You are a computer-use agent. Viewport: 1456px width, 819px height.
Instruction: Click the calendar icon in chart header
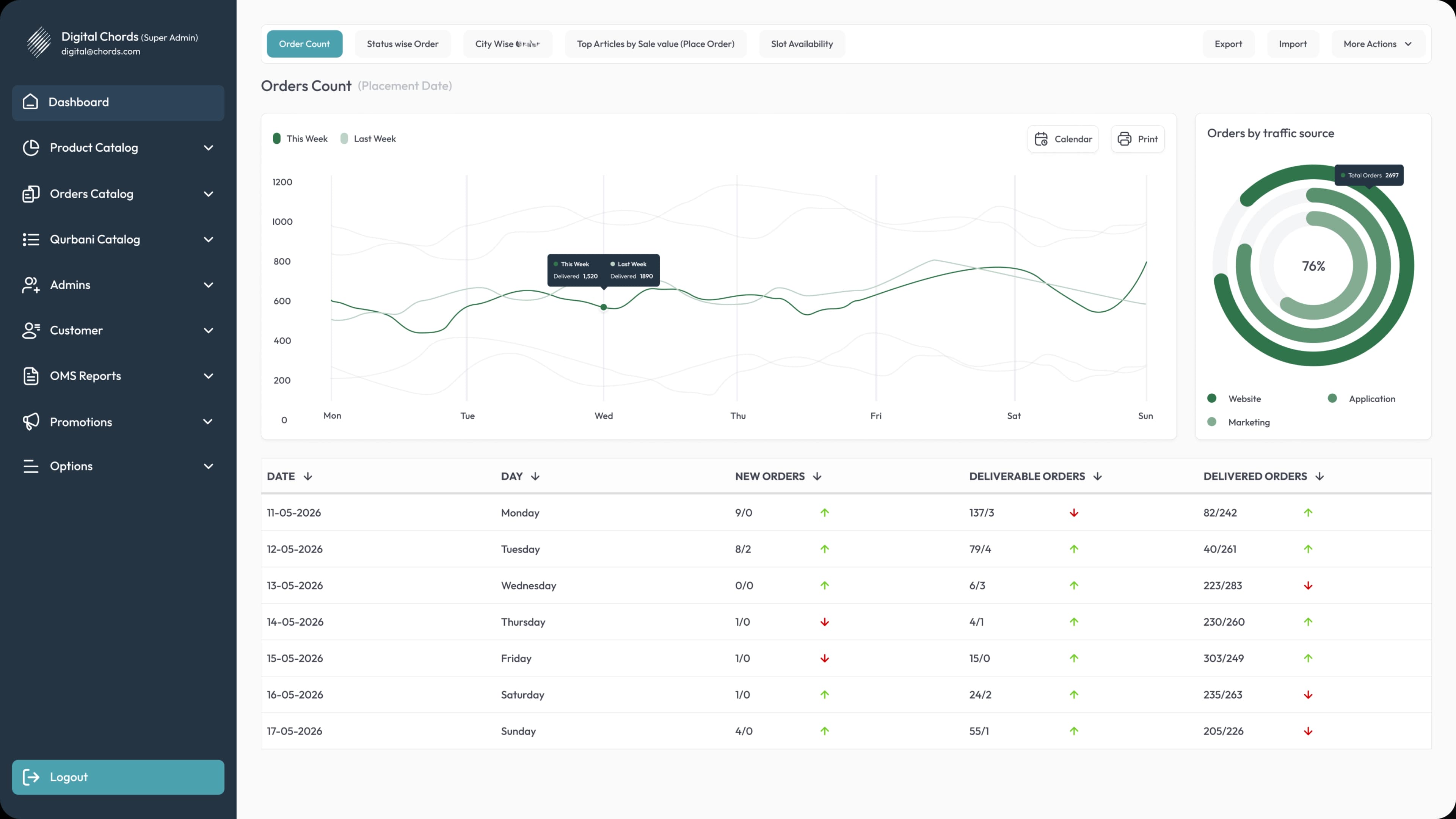[x=1041, y=139]
